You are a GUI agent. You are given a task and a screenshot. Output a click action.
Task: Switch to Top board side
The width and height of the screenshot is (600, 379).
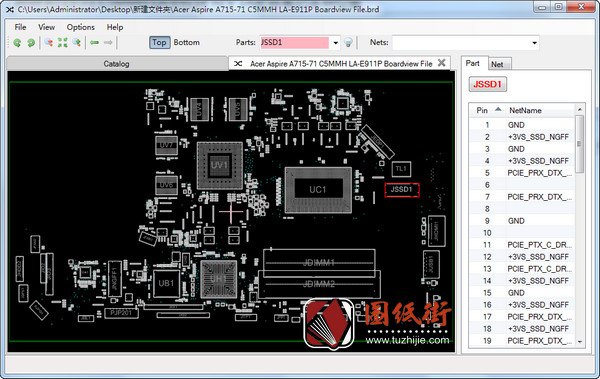point(159,42)
